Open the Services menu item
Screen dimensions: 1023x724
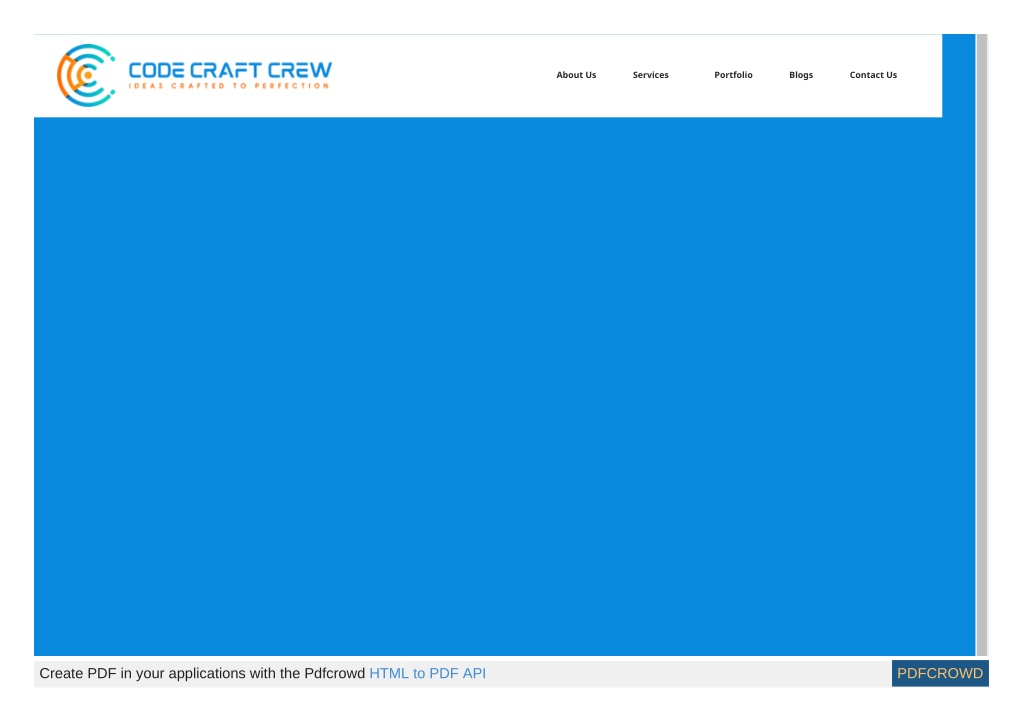pyautogui.click(x=650, y=75)
